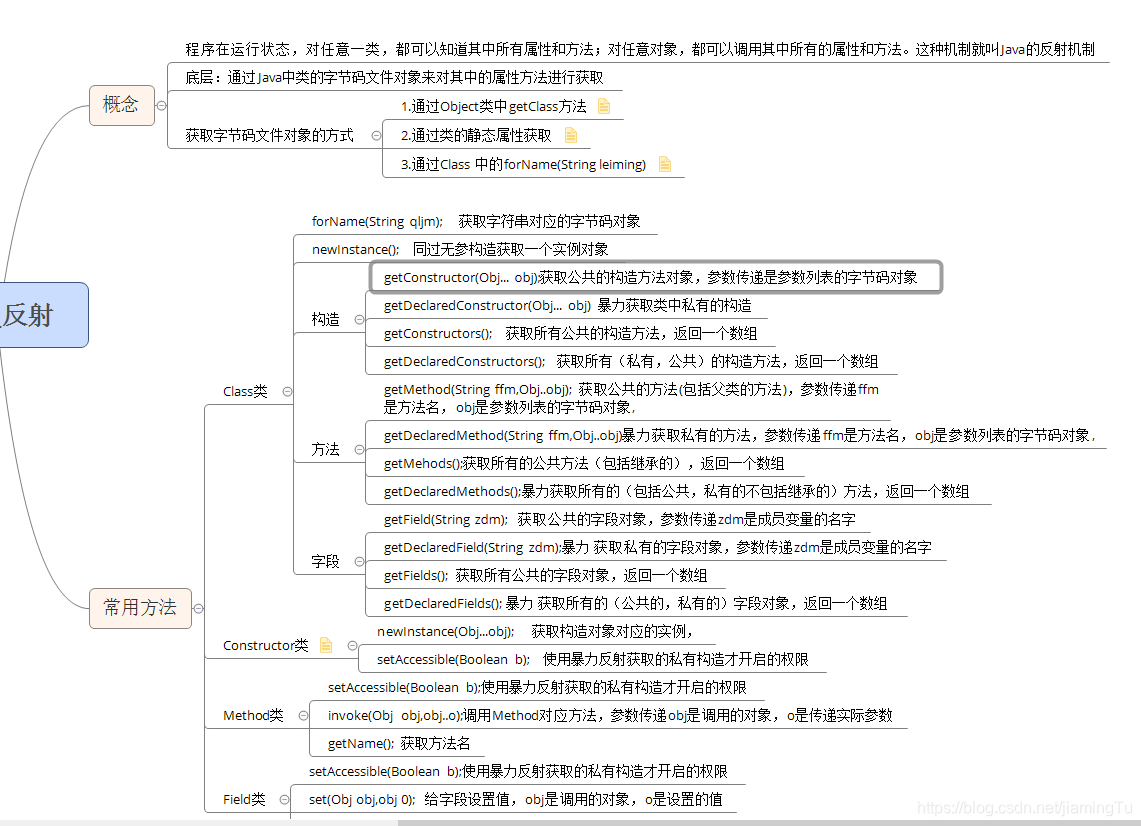Viewport: 1141px width, 826px height.
Task: Click getDeclaredConstructor(Obj... obj) topic
Action: (568, 306)
